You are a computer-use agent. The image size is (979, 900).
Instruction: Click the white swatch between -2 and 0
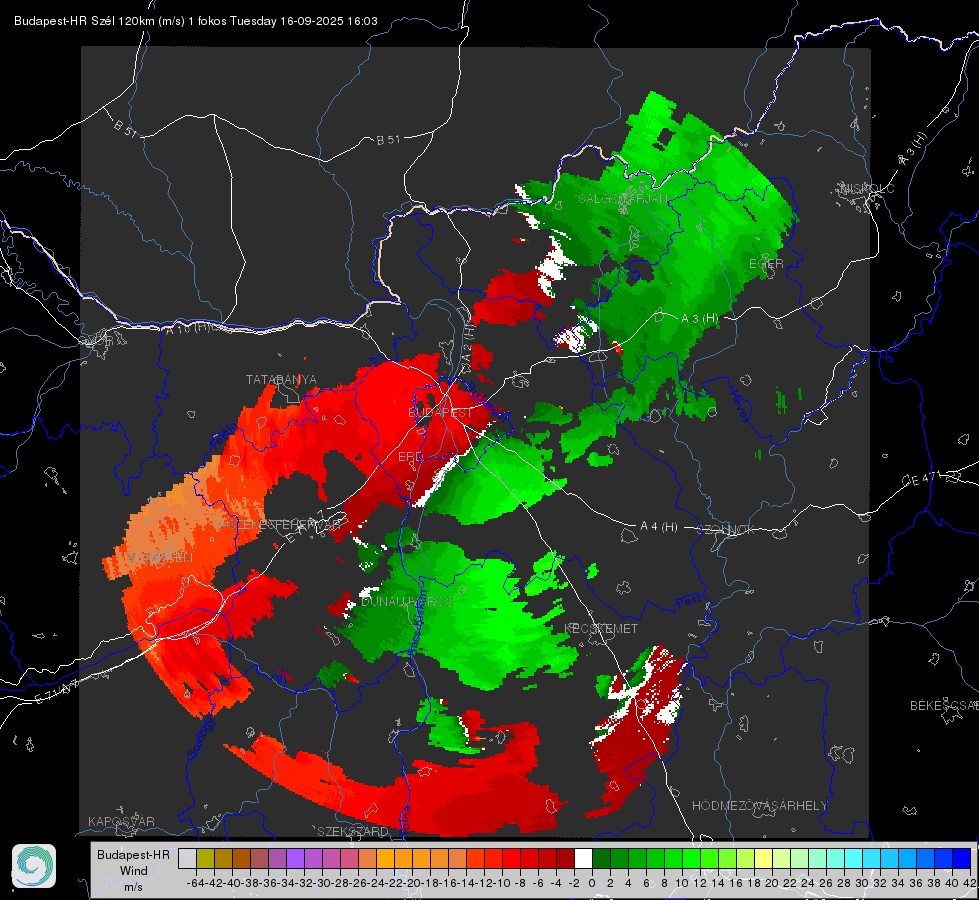coord(583,859)
